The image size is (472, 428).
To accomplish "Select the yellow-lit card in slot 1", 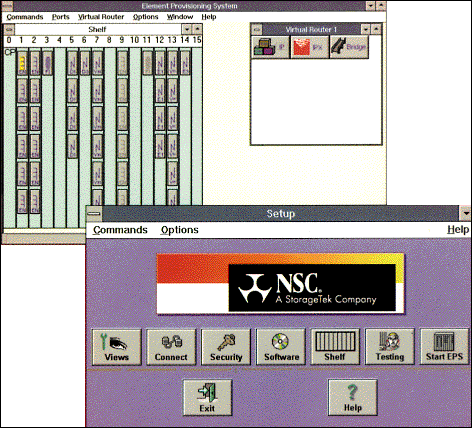I will click(22, 63).
